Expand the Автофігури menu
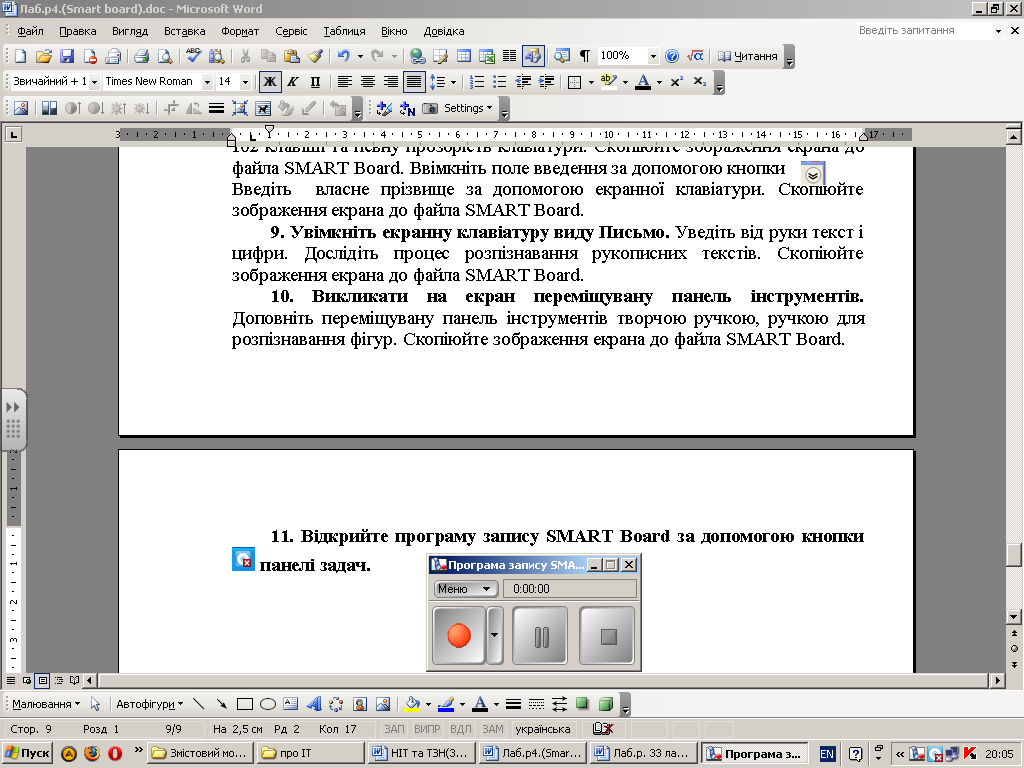 pyautogui.click(x=150, y=704)
